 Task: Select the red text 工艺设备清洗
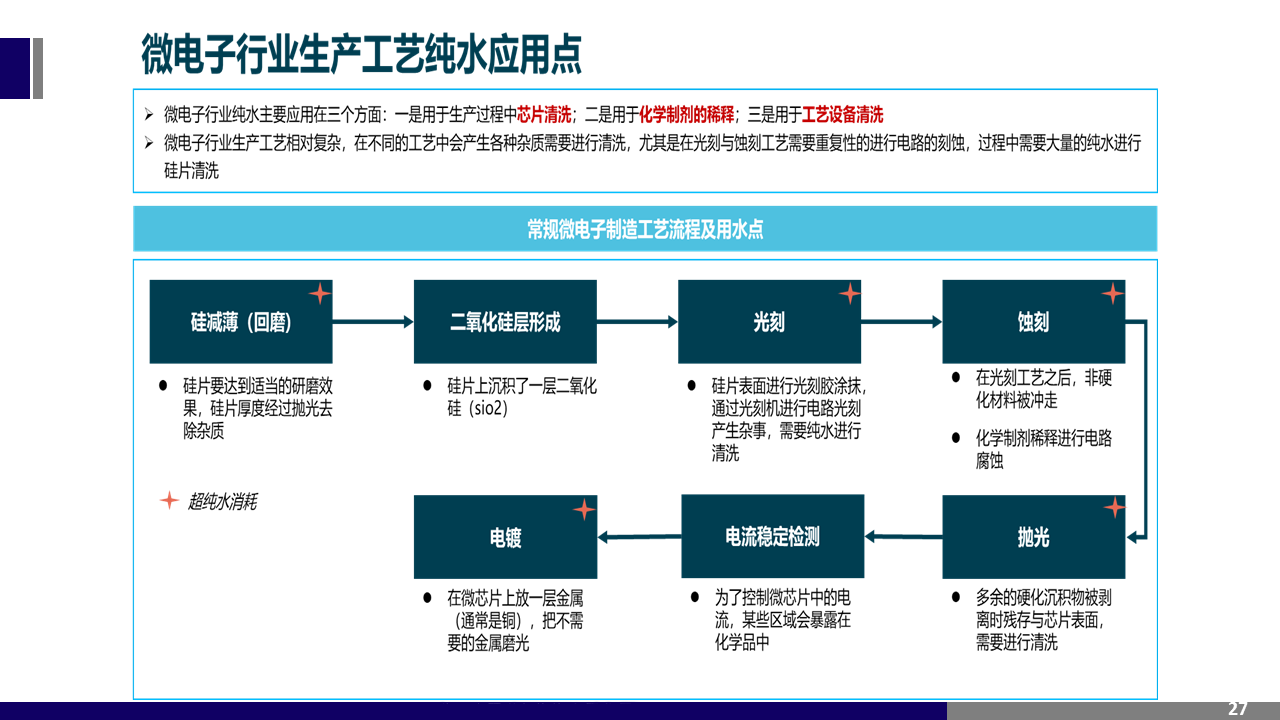pyautogui.click(x=842, y=115)
